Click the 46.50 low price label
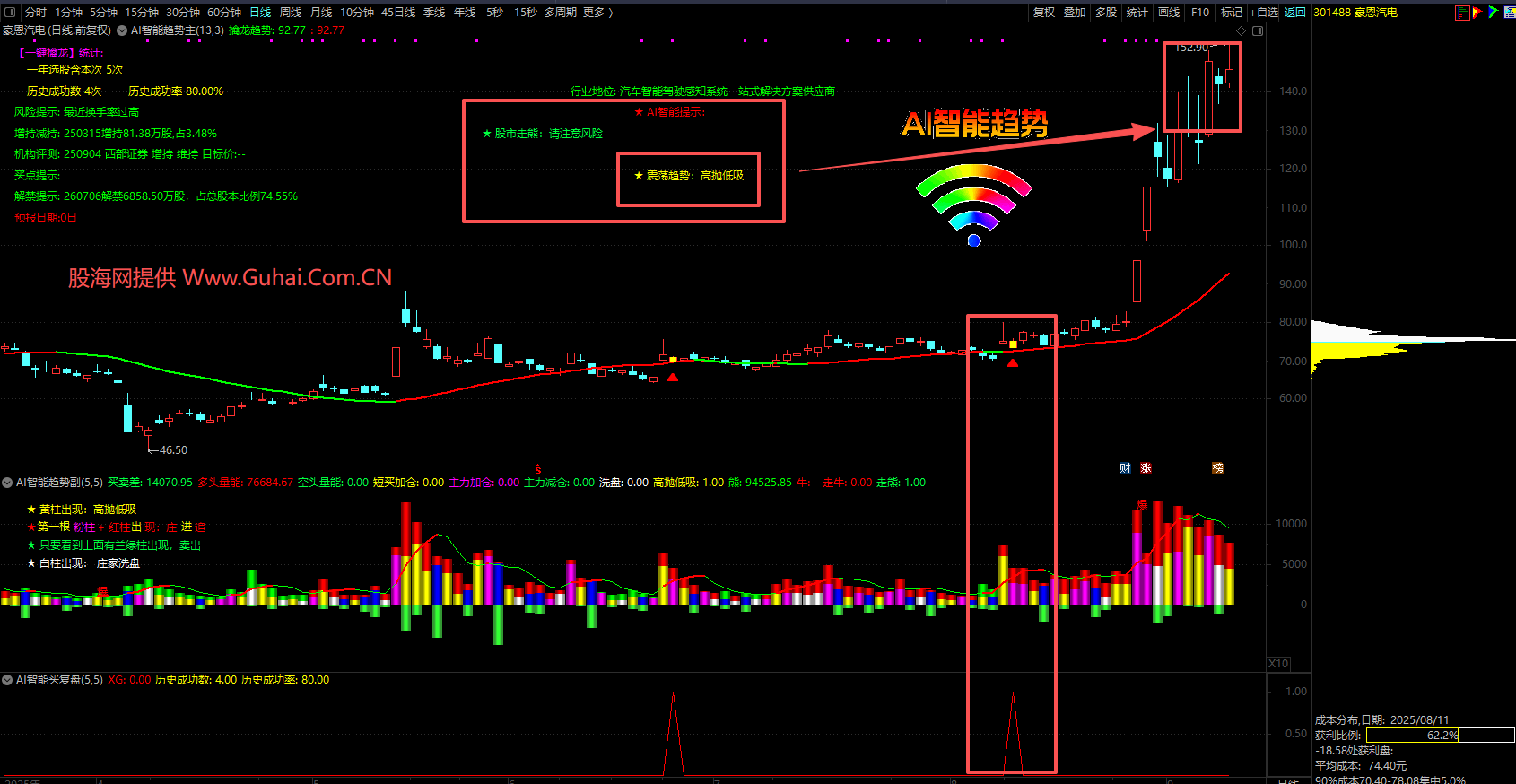The height and width of the screenshot is (784, 1516). click(173, 450)
